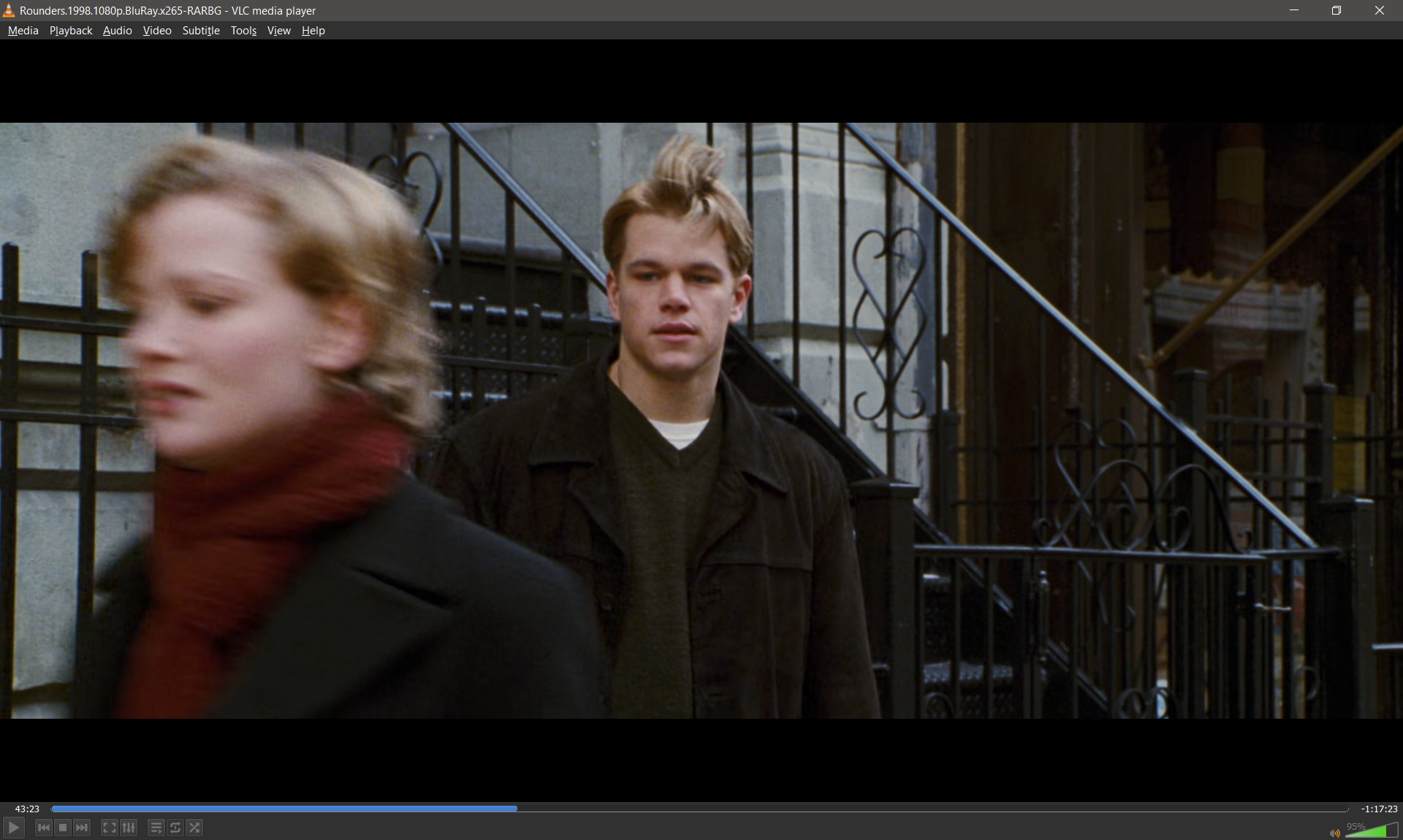Mute audio via speaker icon
1403x840 pixels.
pos(1335,833)
